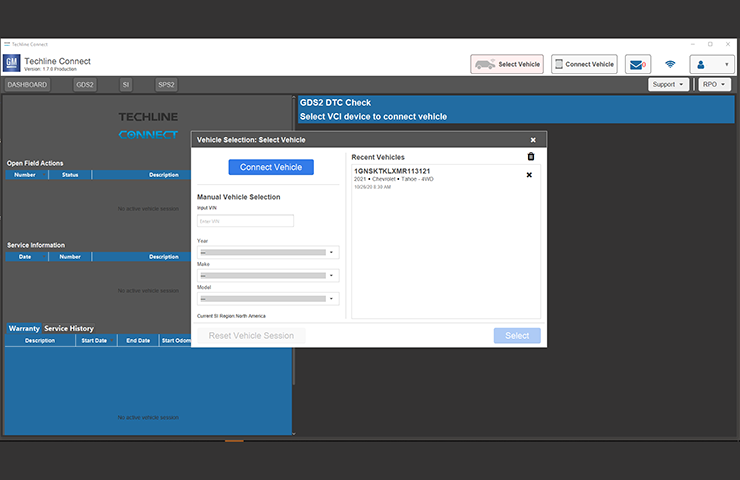The image size is (740, 480).
Task: Expand the Model dropdown
Action: [268, 299]
